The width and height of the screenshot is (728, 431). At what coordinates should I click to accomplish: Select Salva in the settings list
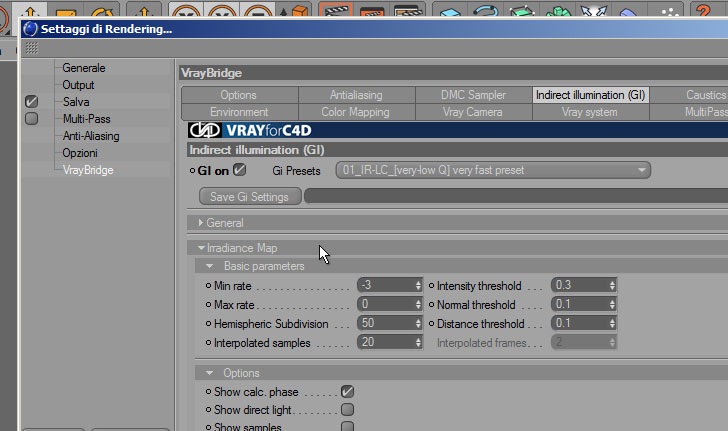pyautogui.click(x=76, y=102)
